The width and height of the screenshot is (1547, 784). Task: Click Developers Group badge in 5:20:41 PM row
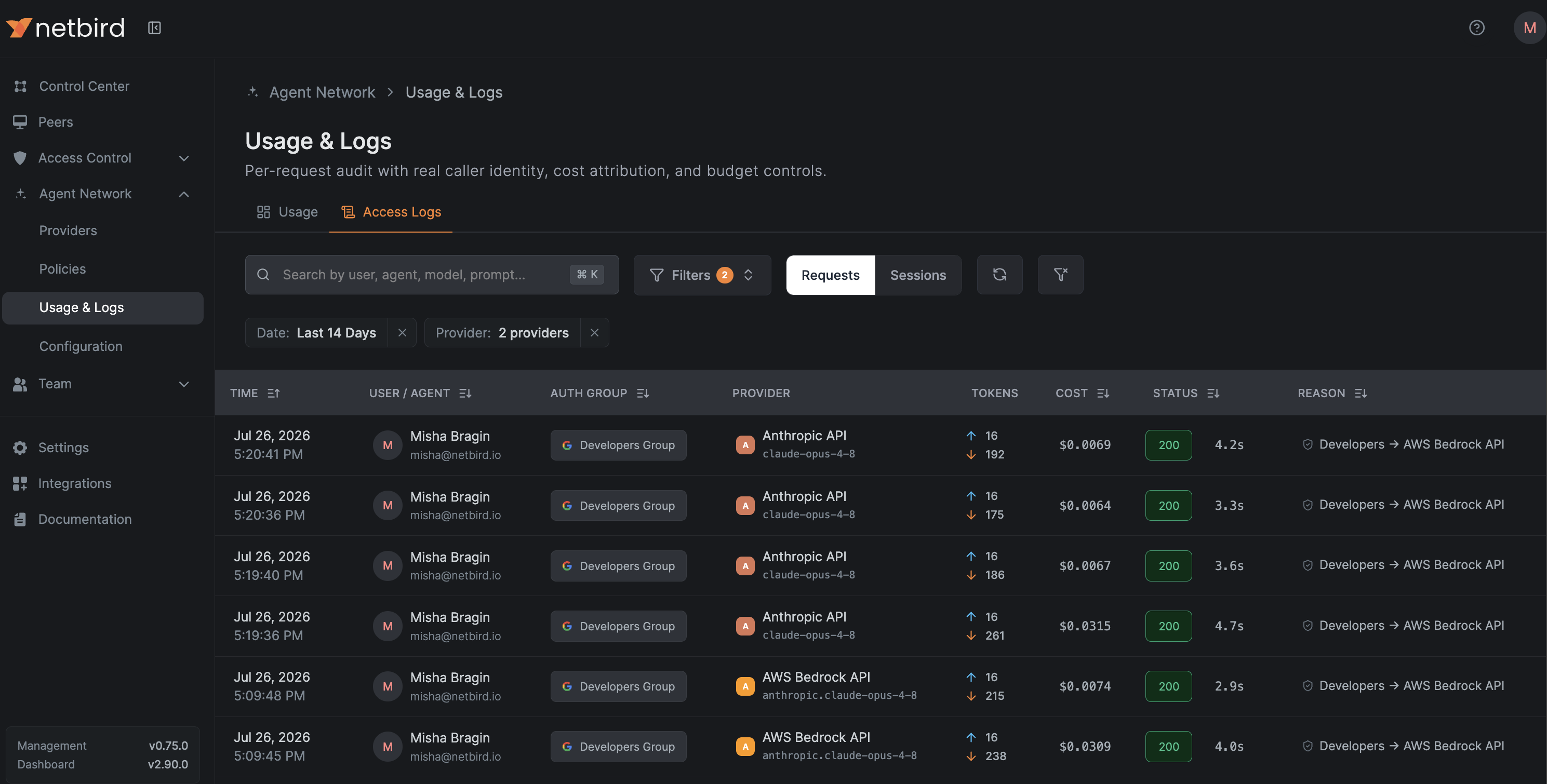tap(618, 445)
